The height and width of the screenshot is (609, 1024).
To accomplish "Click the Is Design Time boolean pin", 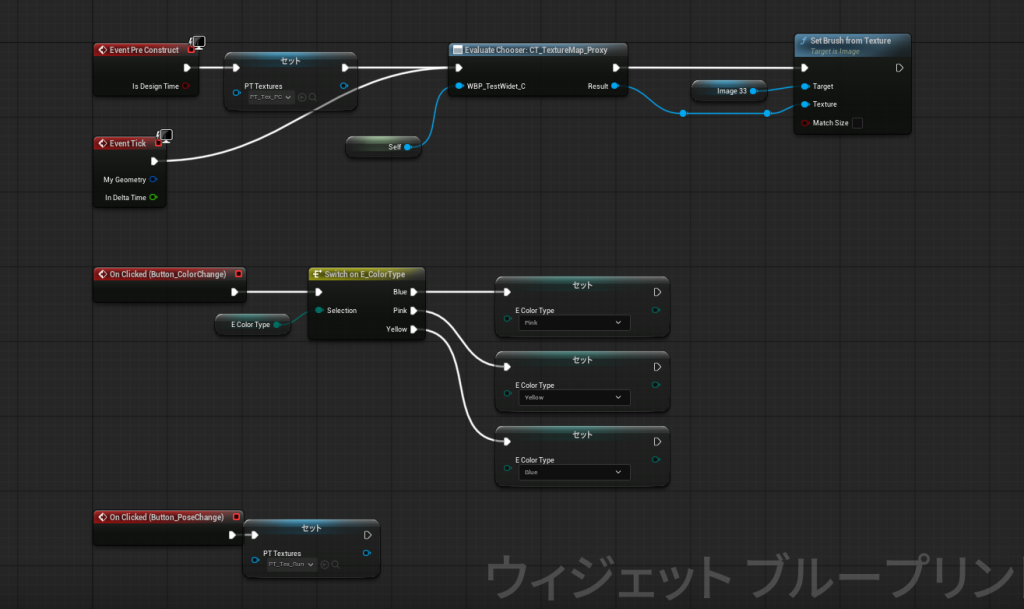I will click(187, 86).
